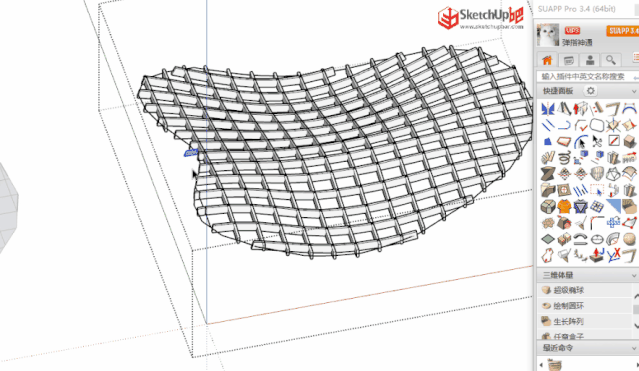
Task: Select the orange T-shirt icon
Action: tap(564, 206)
